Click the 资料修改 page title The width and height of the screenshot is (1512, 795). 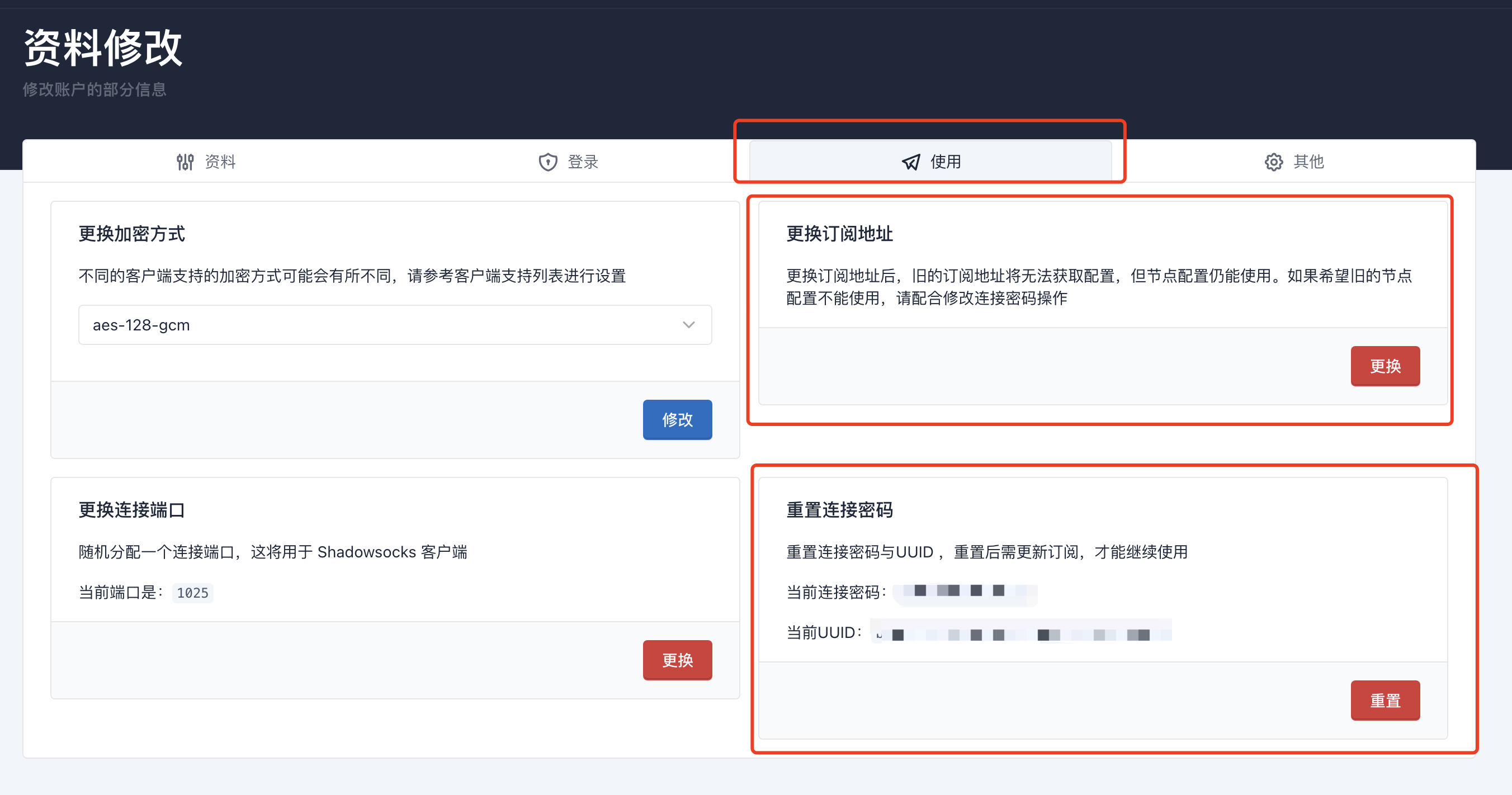click(x=103, y=48)
